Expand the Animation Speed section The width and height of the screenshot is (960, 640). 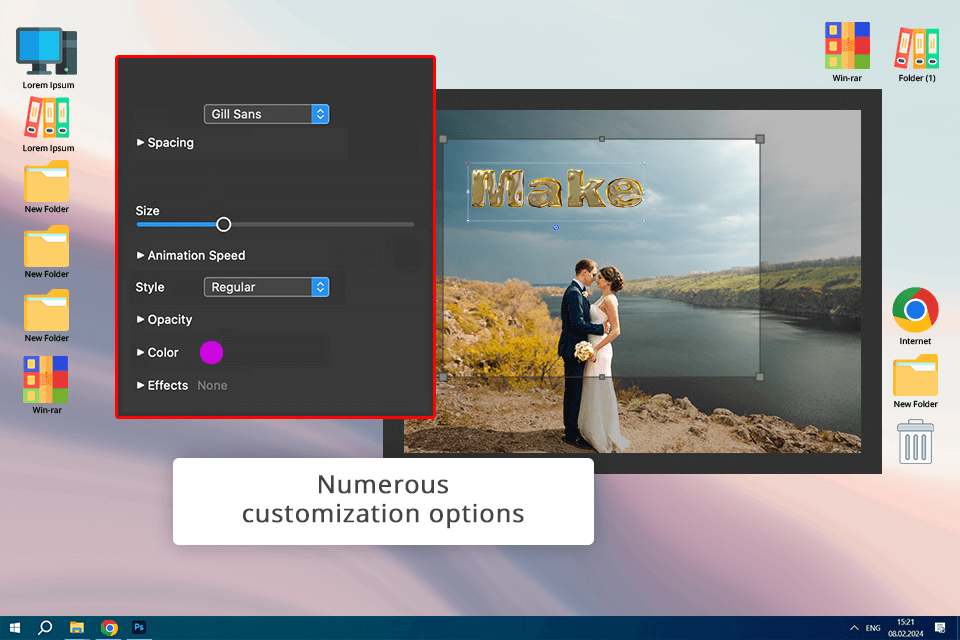[x=190, y=255]
